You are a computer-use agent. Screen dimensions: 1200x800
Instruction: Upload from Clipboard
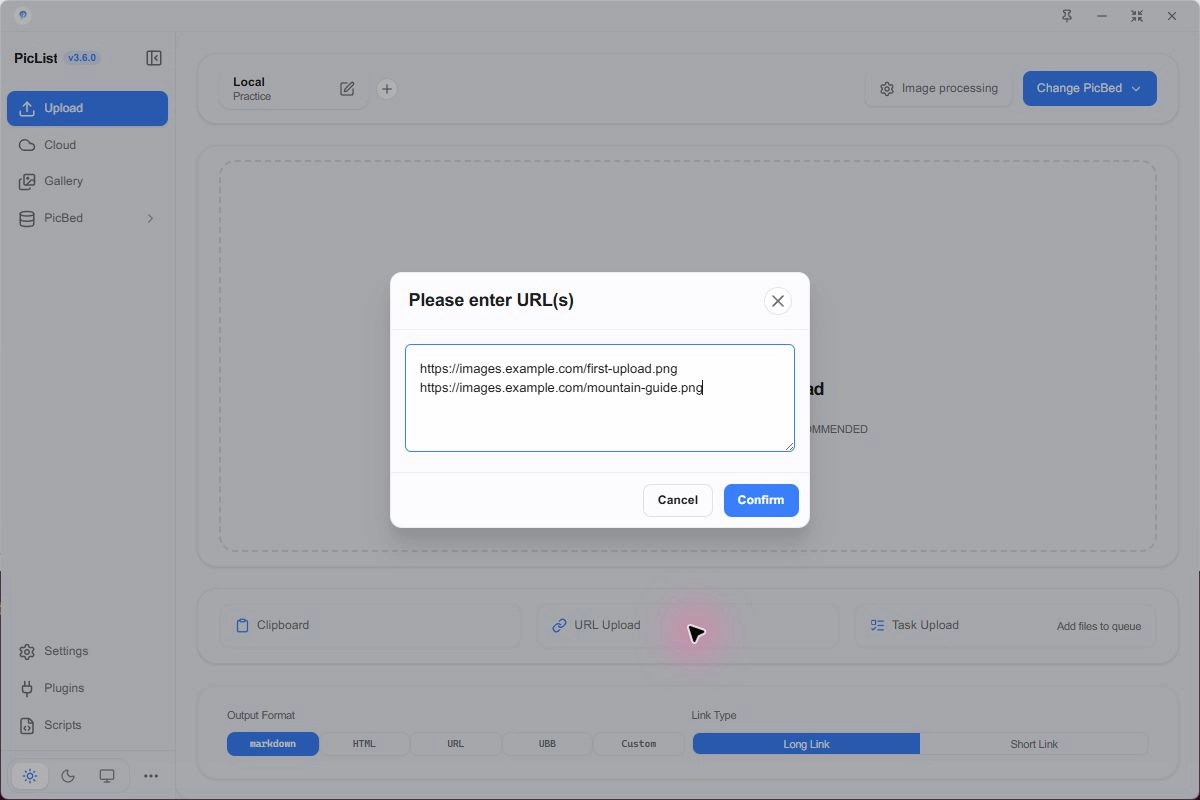pos(371,625)
